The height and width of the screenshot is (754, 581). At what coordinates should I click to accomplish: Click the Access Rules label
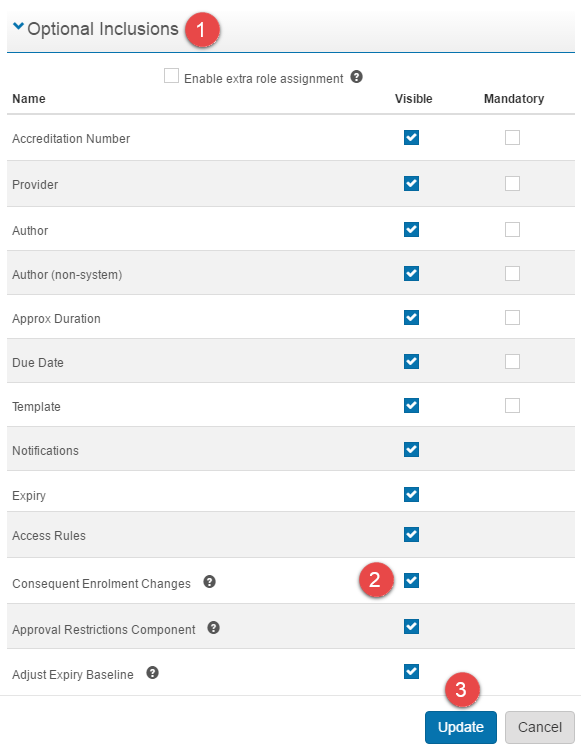pyautogui.click(x=49, y=536)
